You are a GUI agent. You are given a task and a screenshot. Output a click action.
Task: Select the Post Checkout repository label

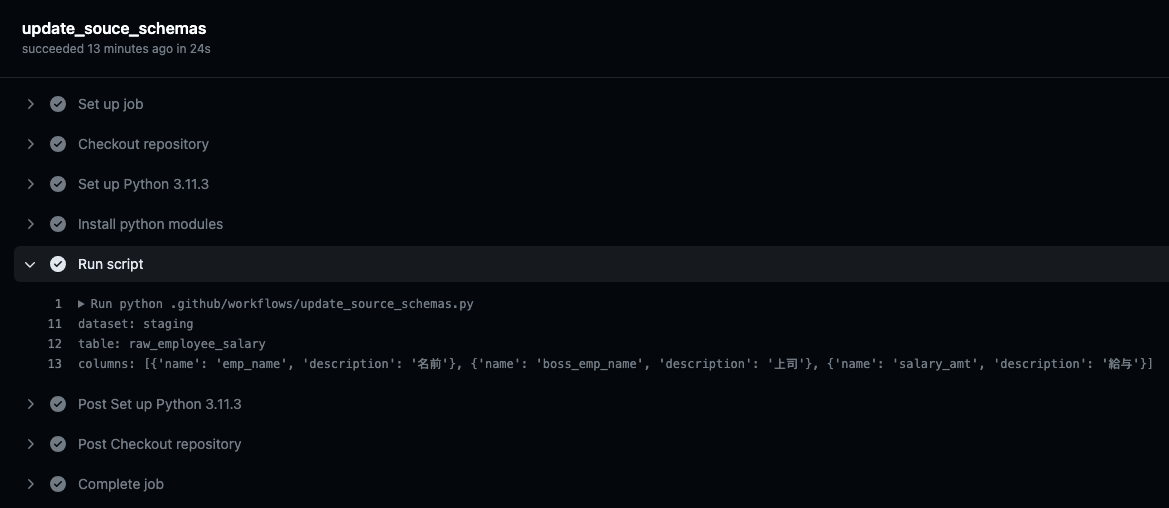click(160, 444)
